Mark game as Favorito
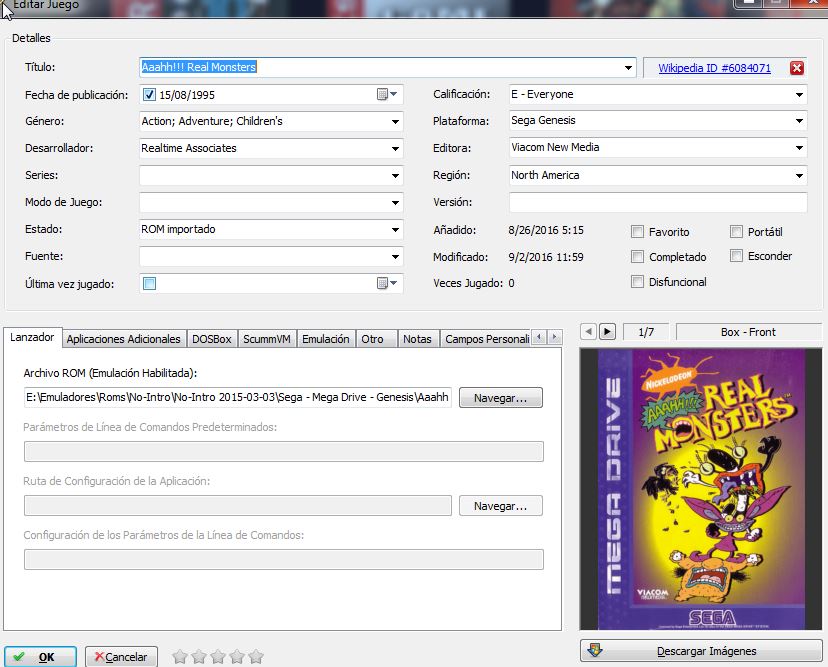Image resolution: width=828 pixels, height=667 pixels. coord(637,231)
